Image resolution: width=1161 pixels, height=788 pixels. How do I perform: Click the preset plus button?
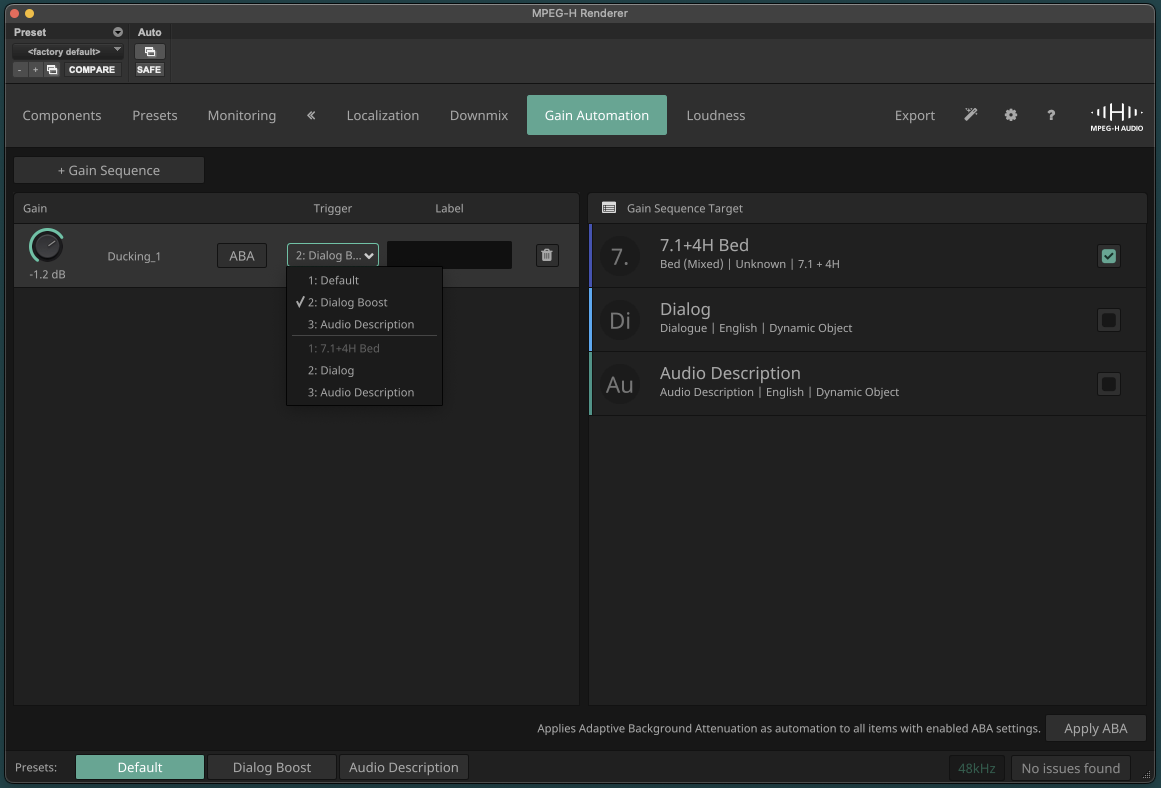[x=35, y=70]
